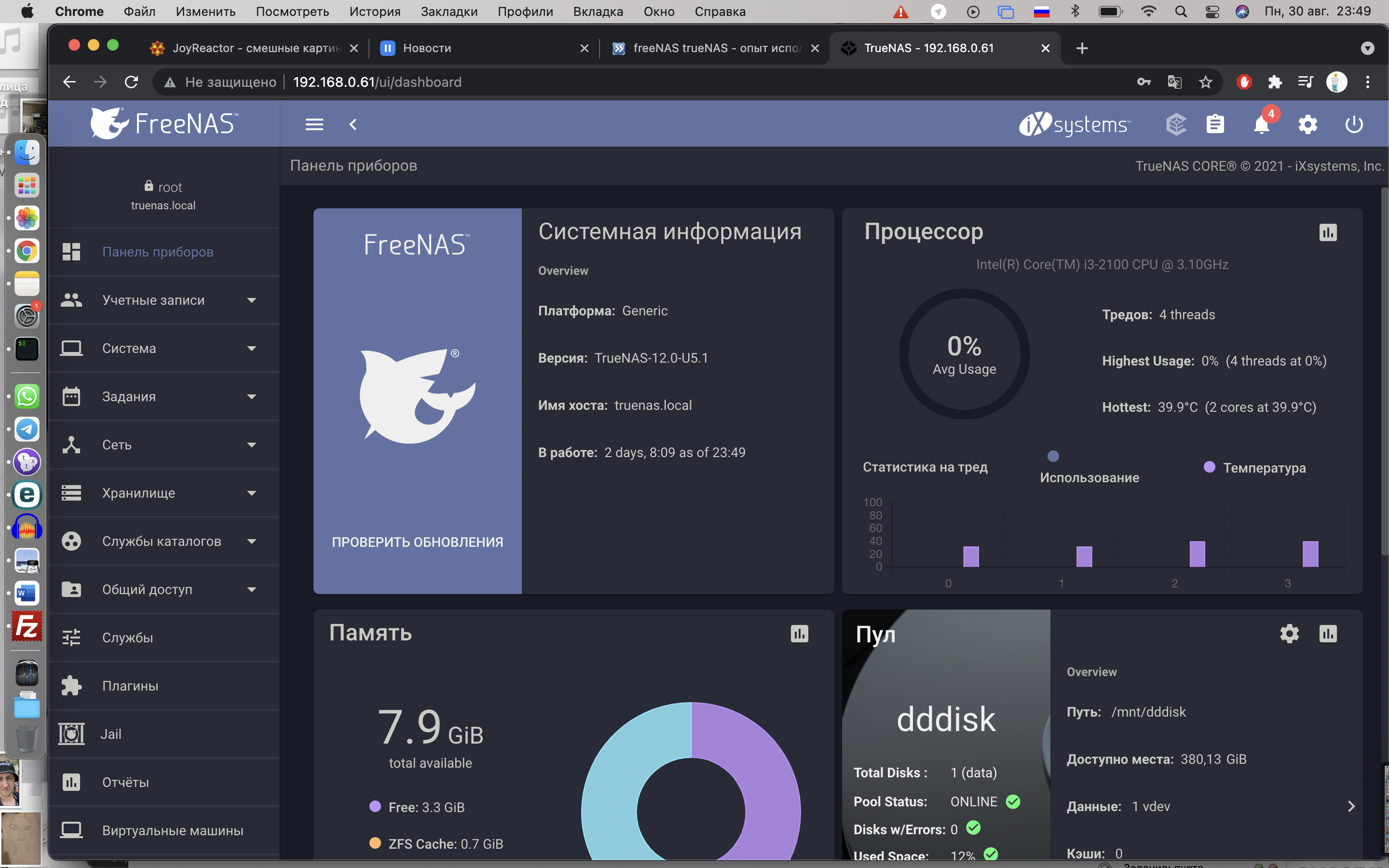Toggle the Использование legend dot

click(1053, 456)
